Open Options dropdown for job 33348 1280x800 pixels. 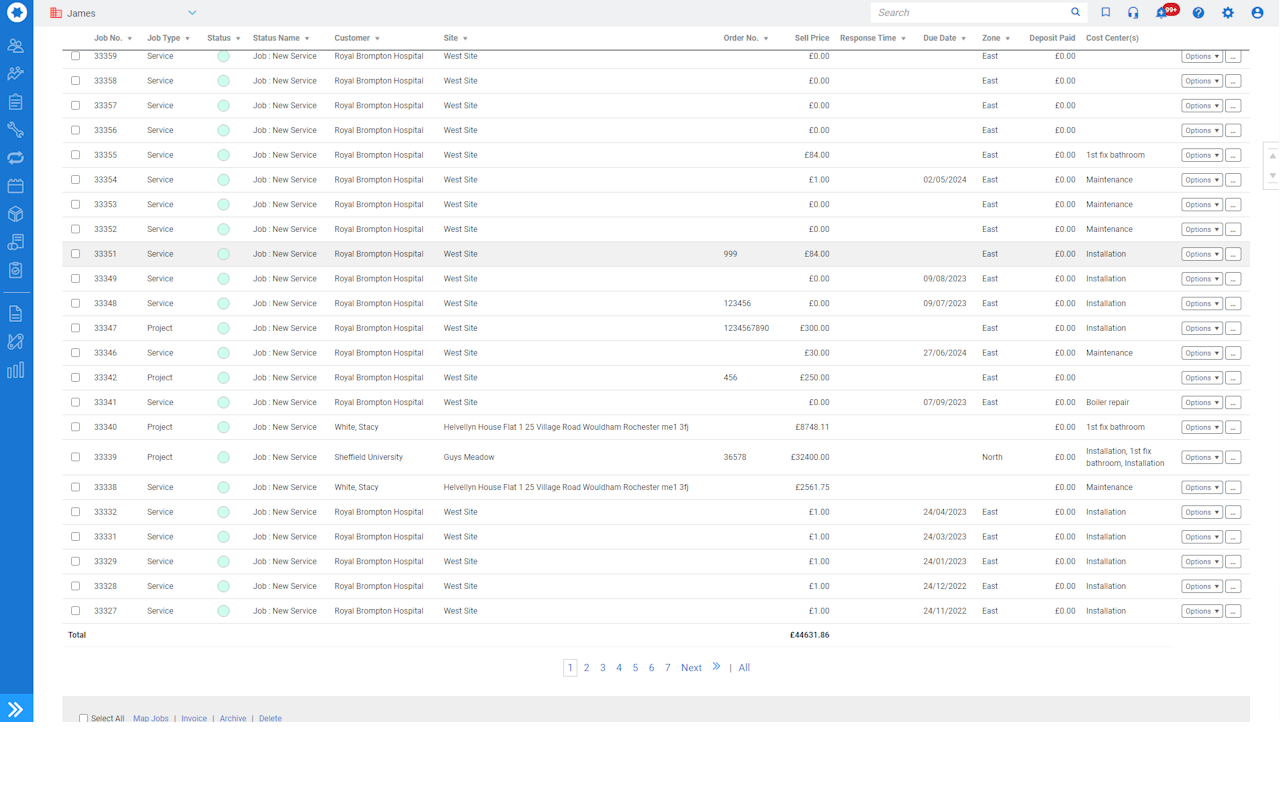click(x=1202, y=304)
